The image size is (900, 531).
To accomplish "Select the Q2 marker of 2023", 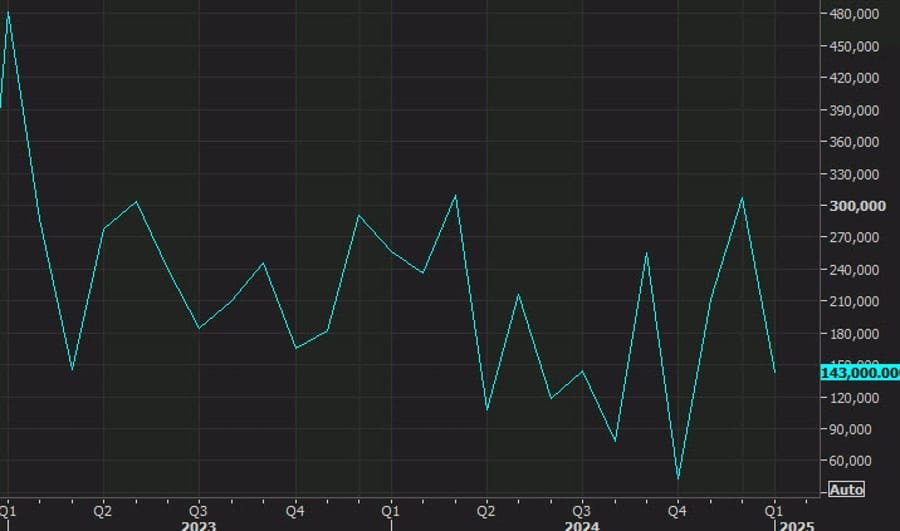I will click(103, 508).
